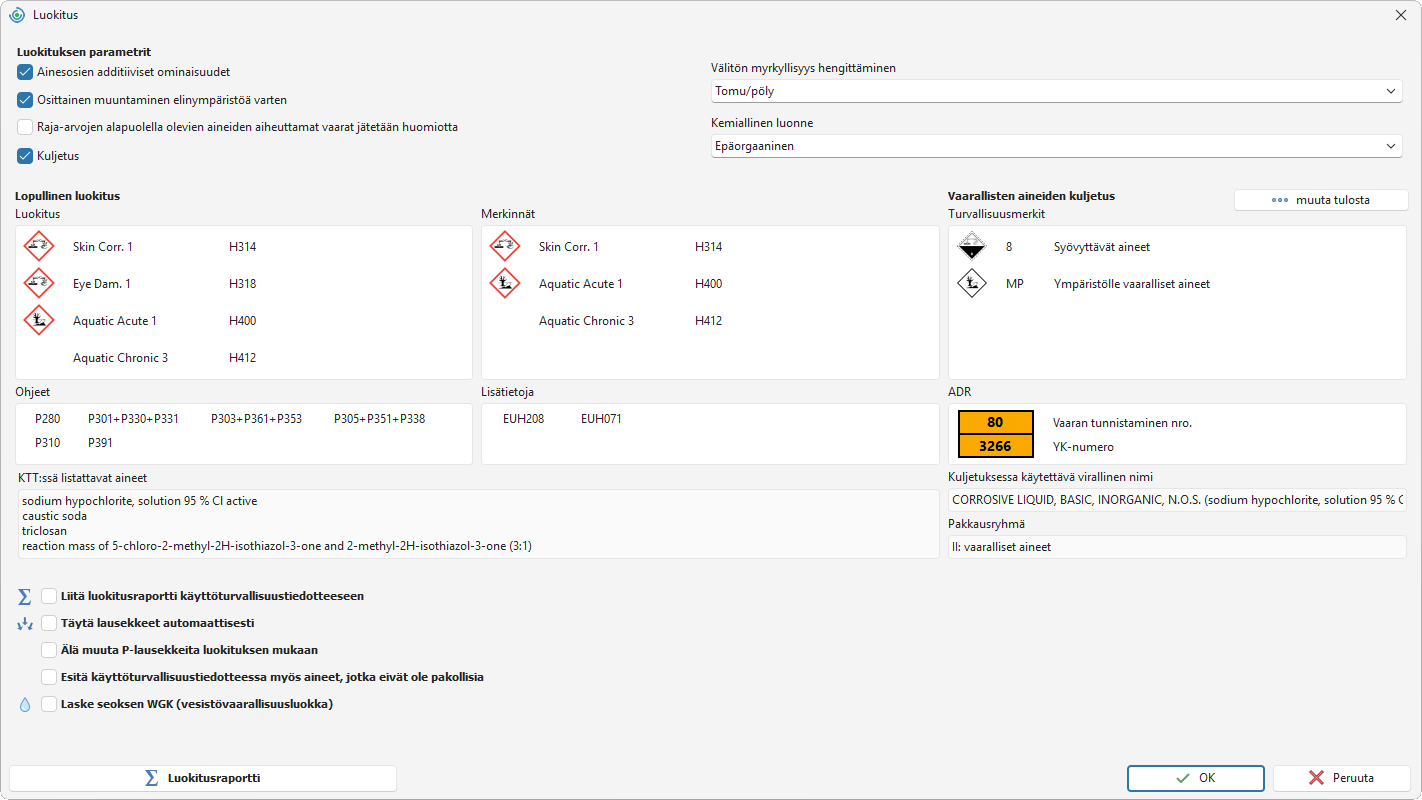Uncheck Ainesosien additiiviset ominaisuudet
1422x800 pixels.
point(25,72)
